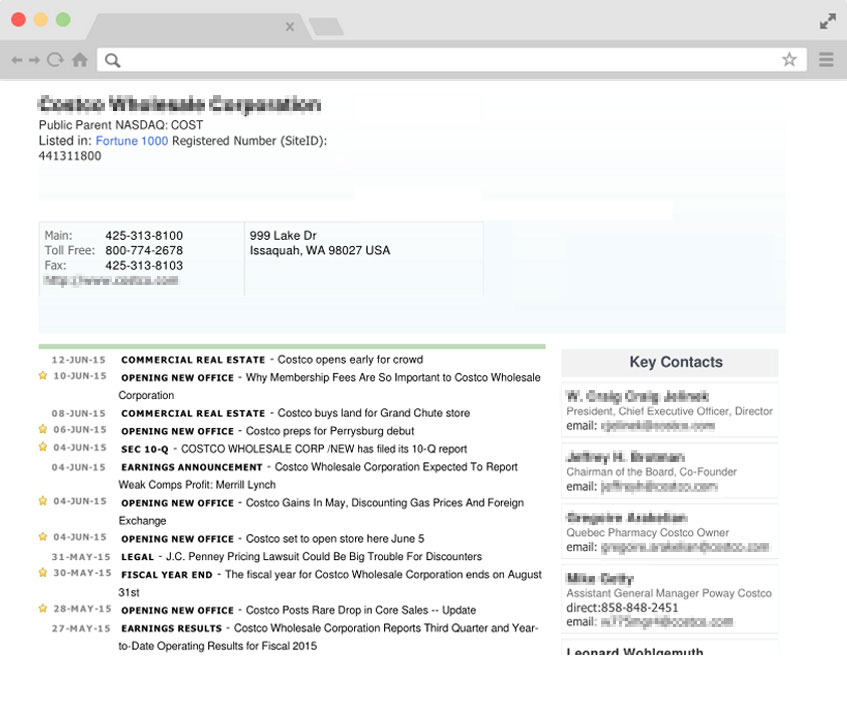Click the 'EARNINGS ANNOUNCEMENT' category label
Image resolution: width=847 pixels, height=704 pixels.
(x=192, y=467)
